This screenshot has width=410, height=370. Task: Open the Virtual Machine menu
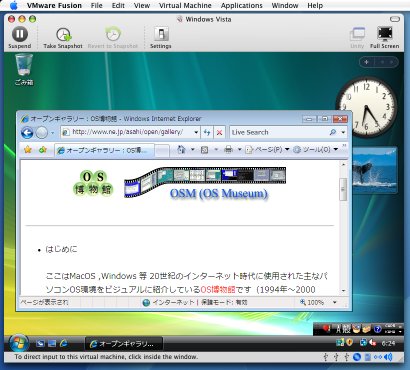[x=185, y=6]
